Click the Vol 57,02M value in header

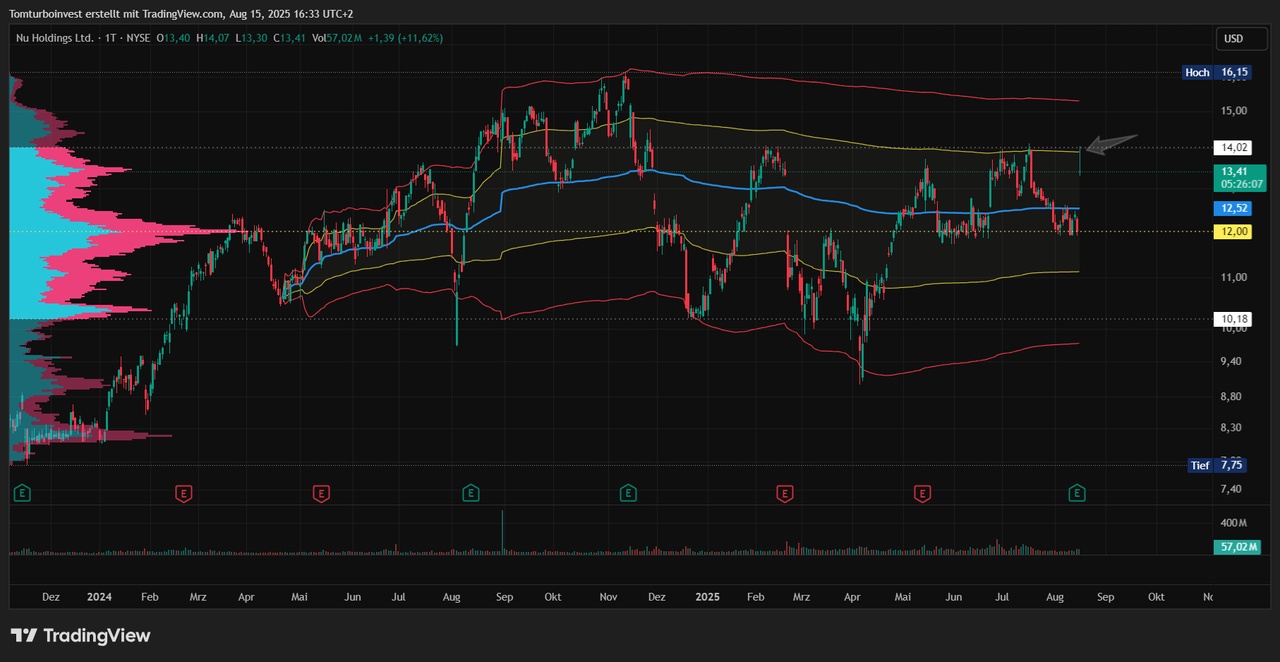pos(335,38)
